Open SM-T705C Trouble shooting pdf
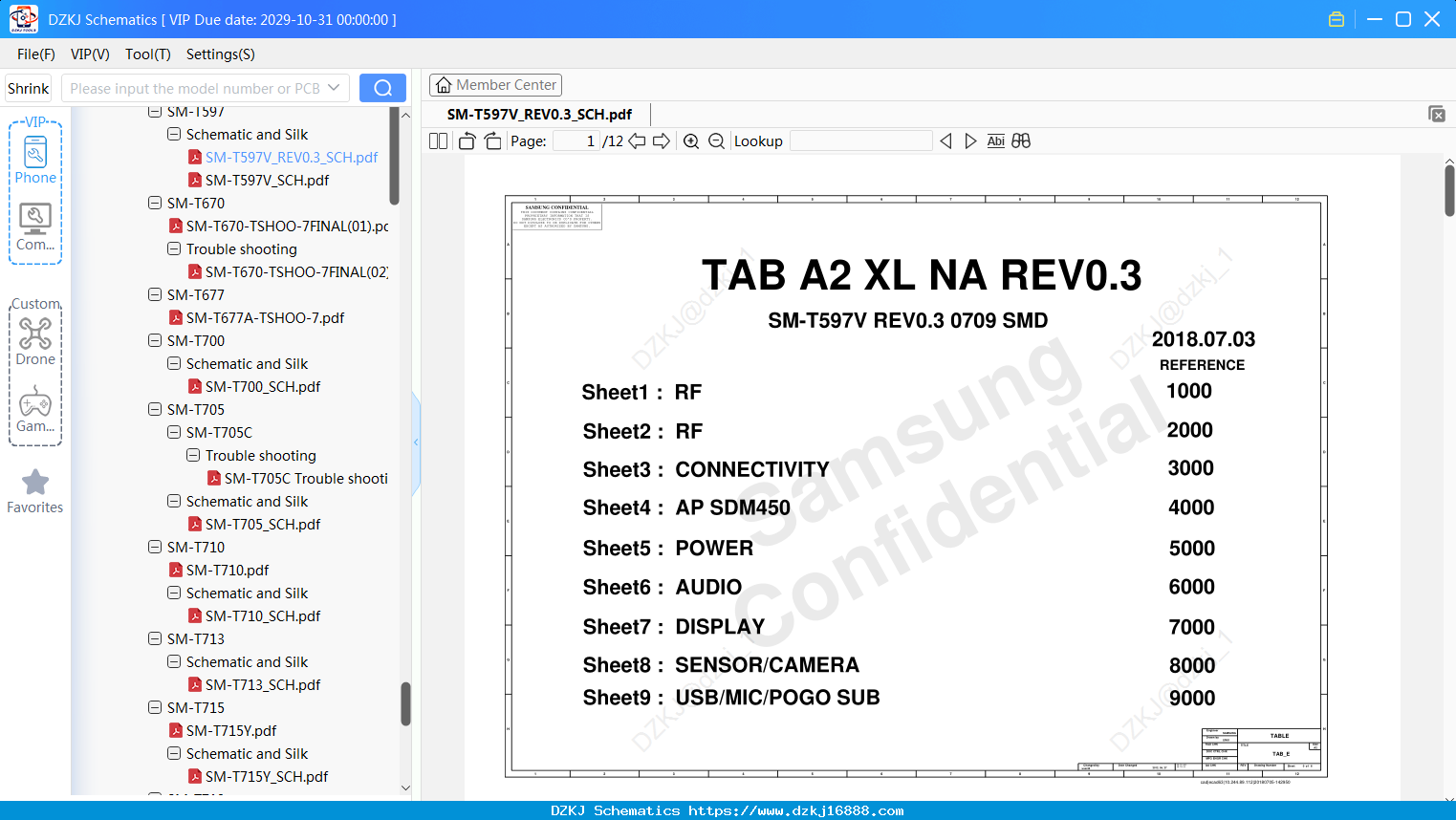Screen dimensions: 1456x820 click(298, 478)
